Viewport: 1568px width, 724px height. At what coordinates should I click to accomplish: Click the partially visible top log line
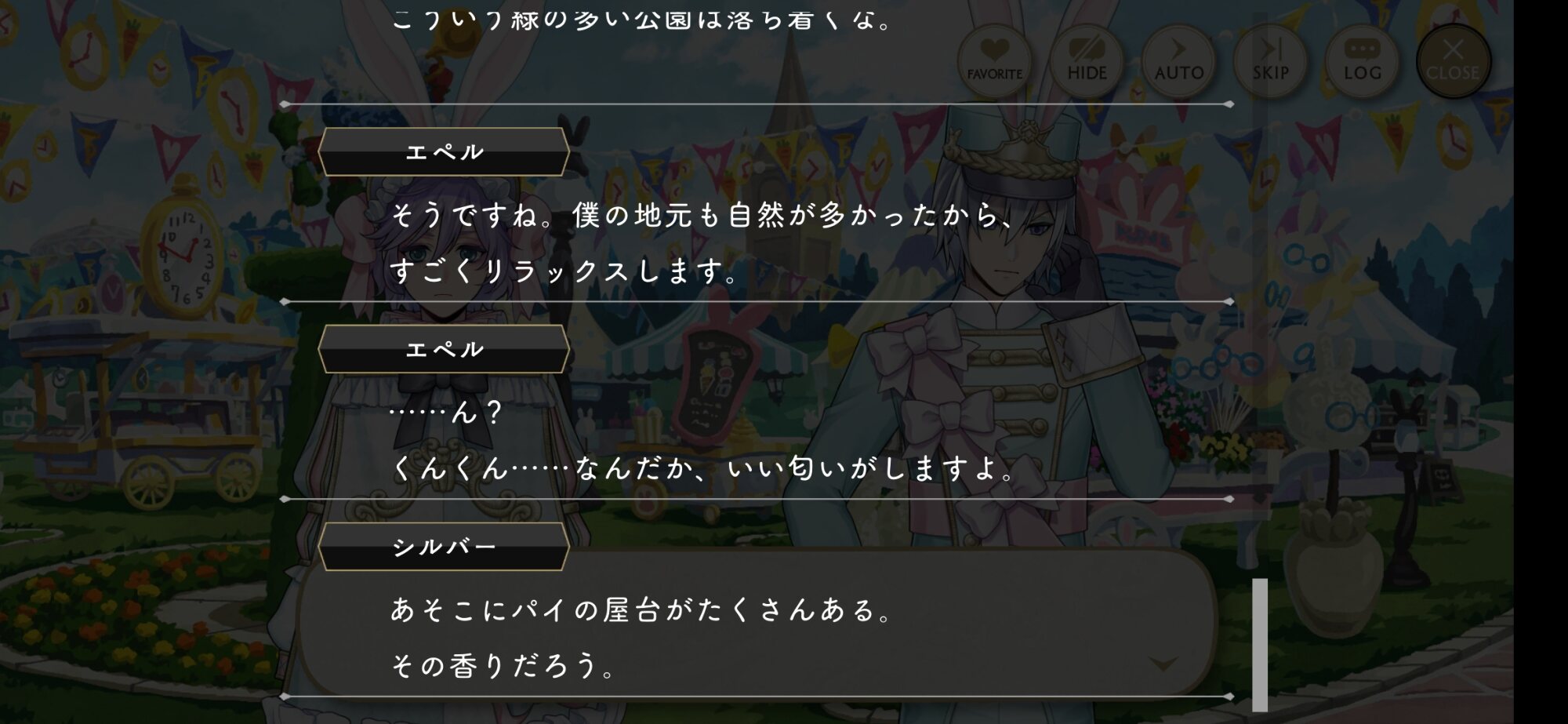(x=641, y=17)
